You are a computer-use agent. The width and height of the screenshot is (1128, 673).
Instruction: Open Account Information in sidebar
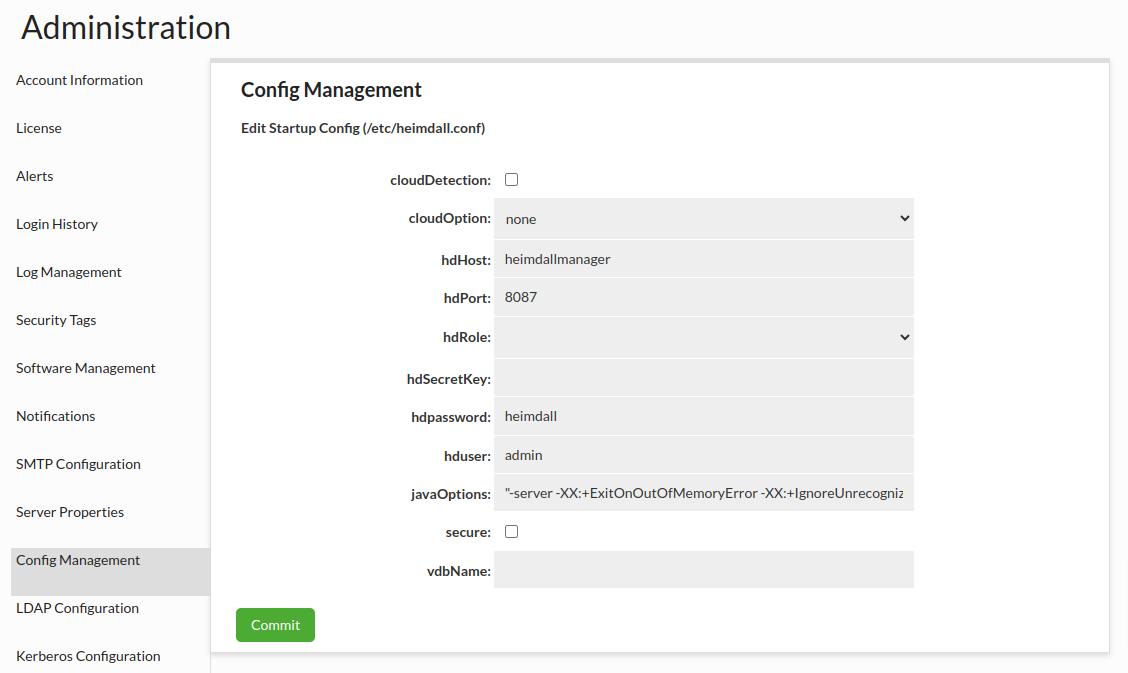(79, 80)
